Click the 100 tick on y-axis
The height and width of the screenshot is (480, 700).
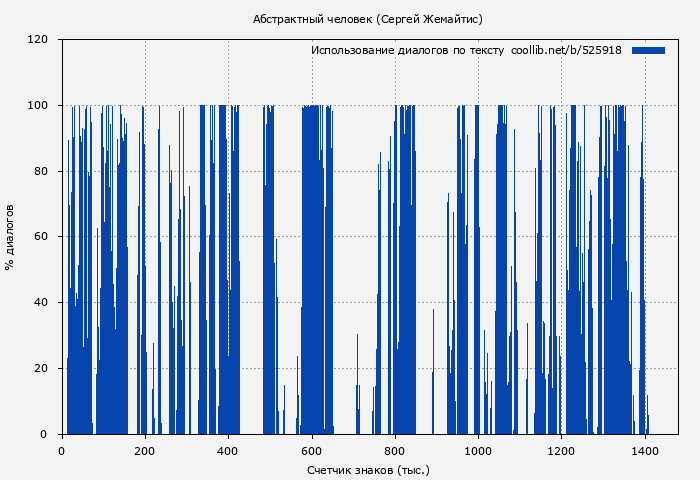[38, 106]
